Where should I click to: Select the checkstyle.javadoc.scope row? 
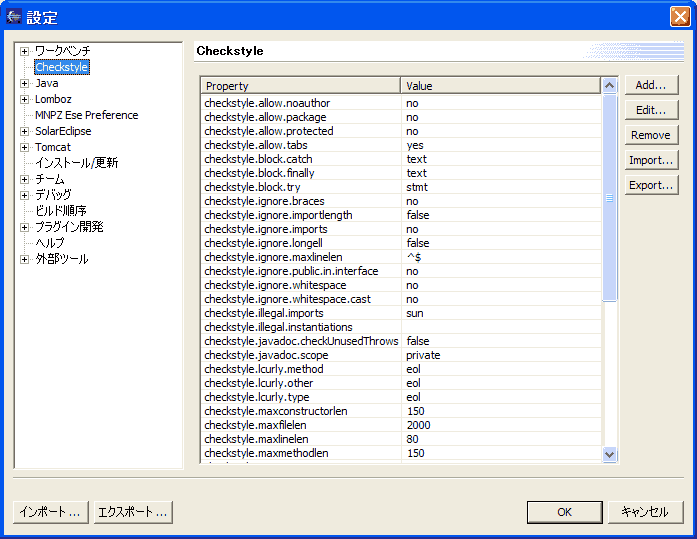coord(401,355)
